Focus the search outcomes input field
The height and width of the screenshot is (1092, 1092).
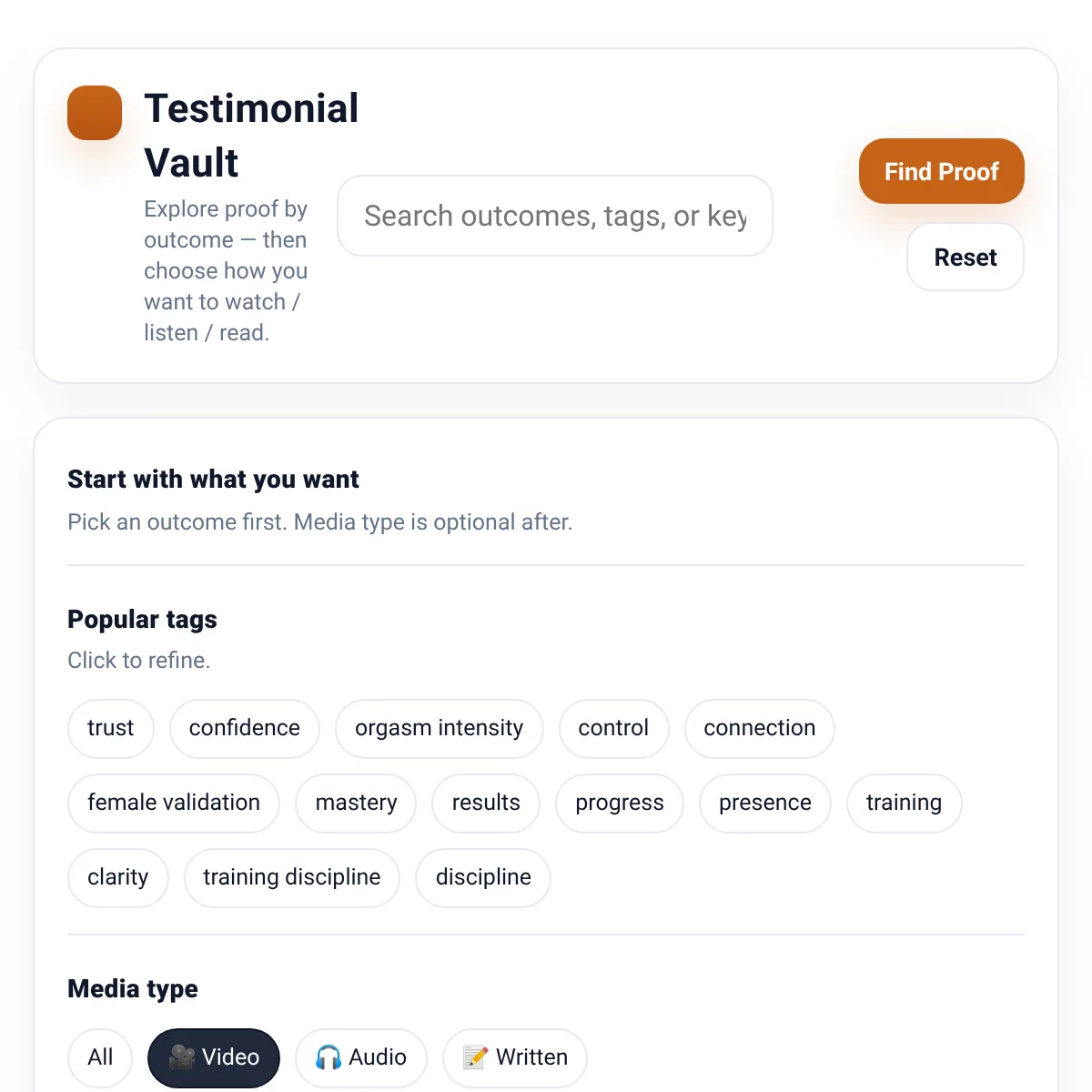tap(555, 217)
